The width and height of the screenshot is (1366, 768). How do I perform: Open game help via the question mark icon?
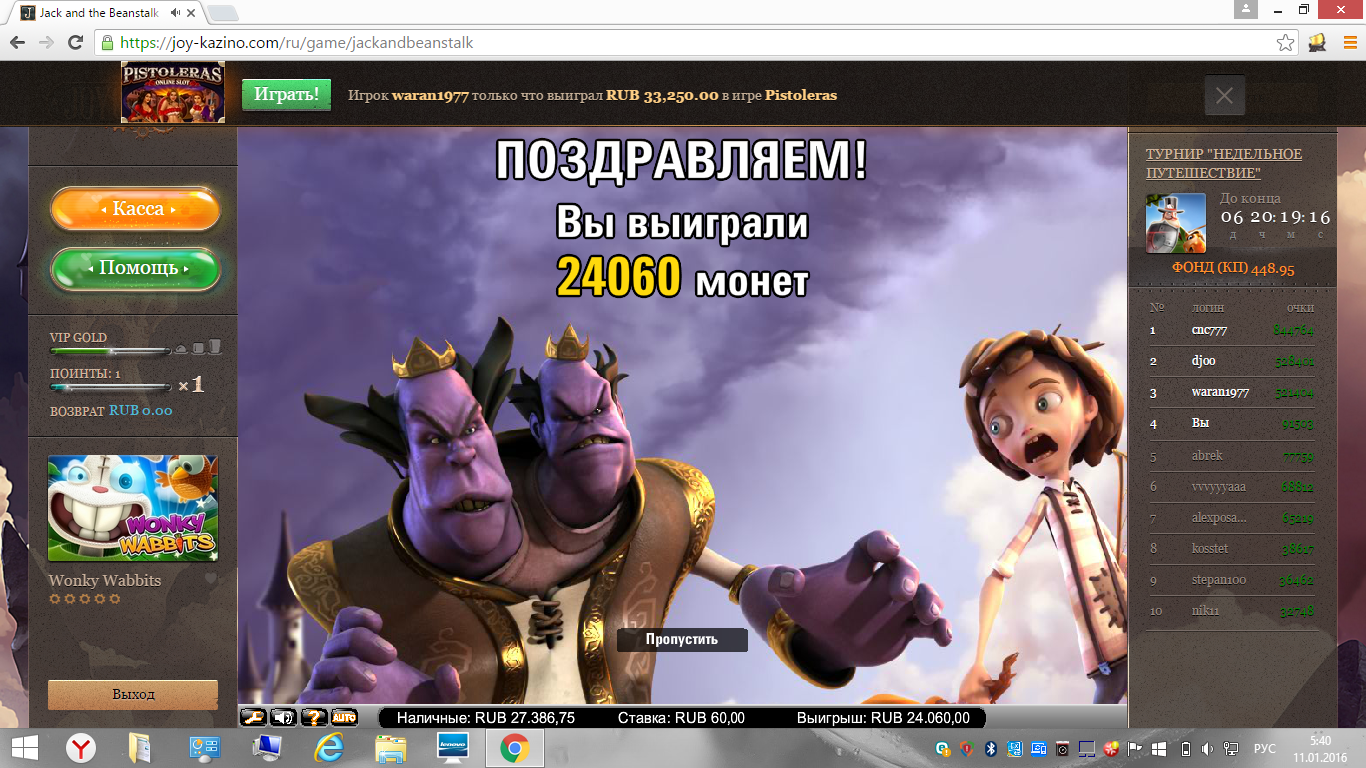tap(313, 716)
